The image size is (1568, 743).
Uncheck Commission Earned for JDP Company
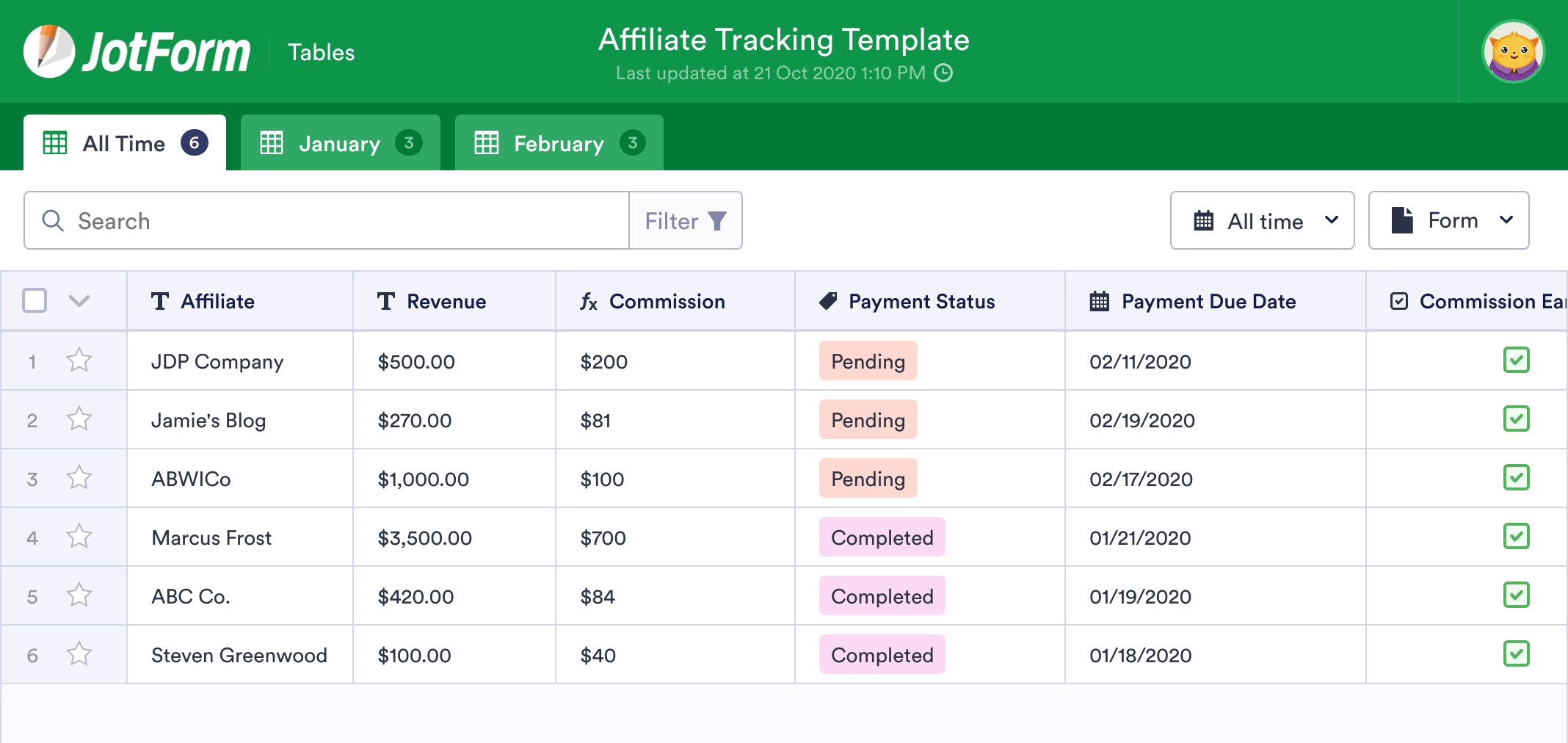[x=1516, y=360]
